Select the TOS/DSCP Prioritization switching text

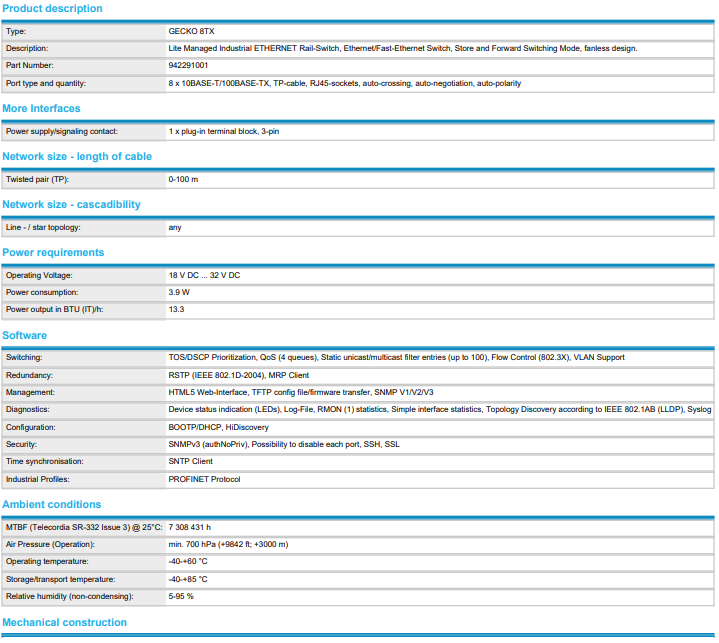(x=397, y=358)
